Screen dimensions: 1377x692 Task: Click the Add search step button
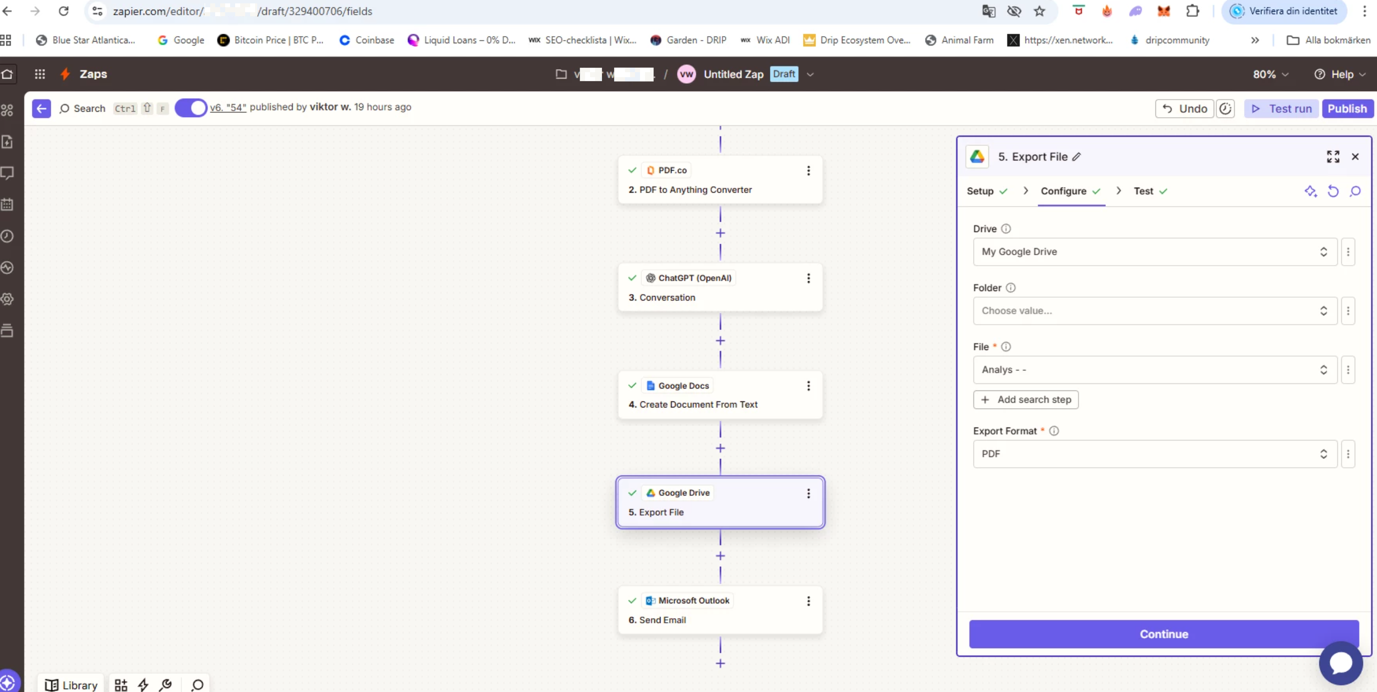tap(1026, 400)
